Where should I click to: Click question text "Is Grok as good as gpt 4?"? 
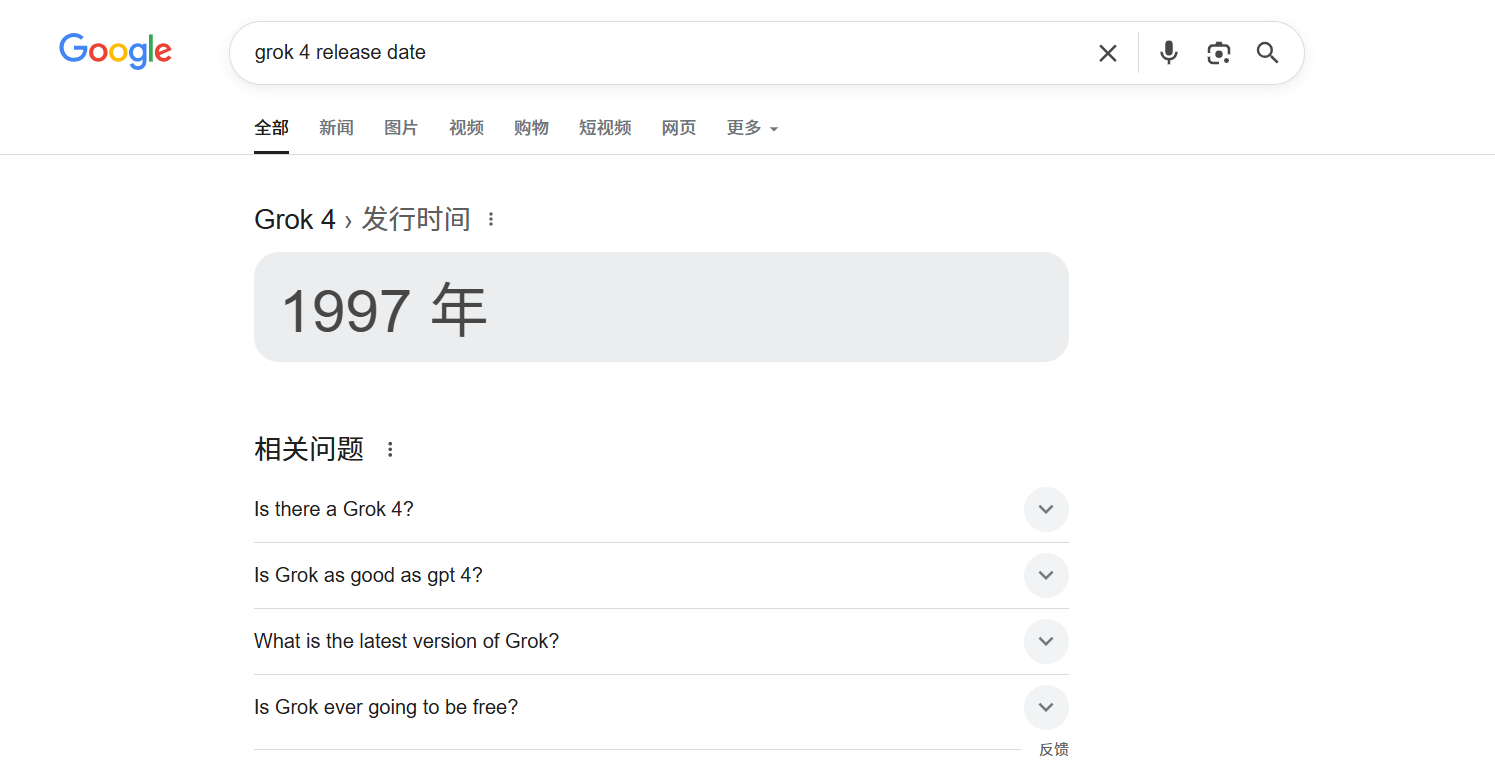(x=368, y=576)
